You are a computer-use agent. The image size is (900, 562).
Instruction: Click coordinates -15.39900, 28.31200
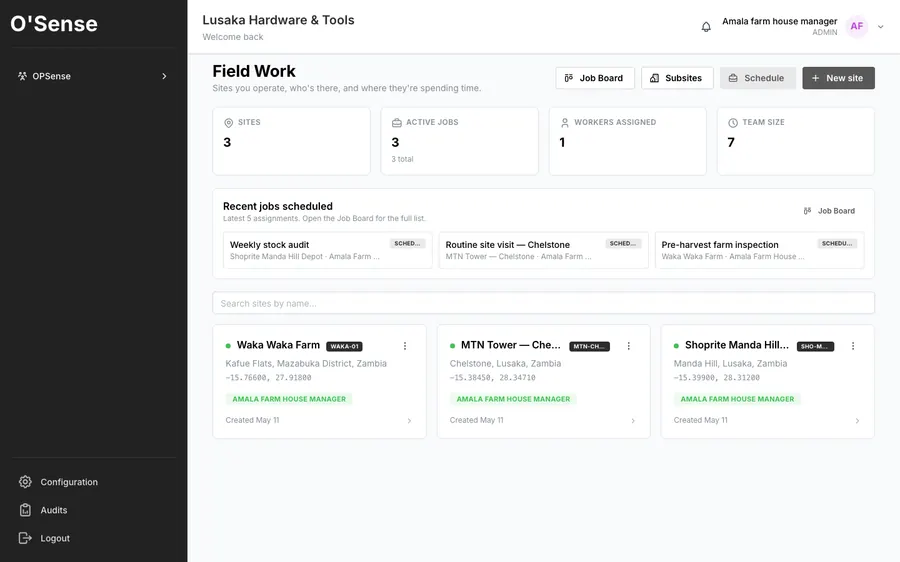[717, 378]
